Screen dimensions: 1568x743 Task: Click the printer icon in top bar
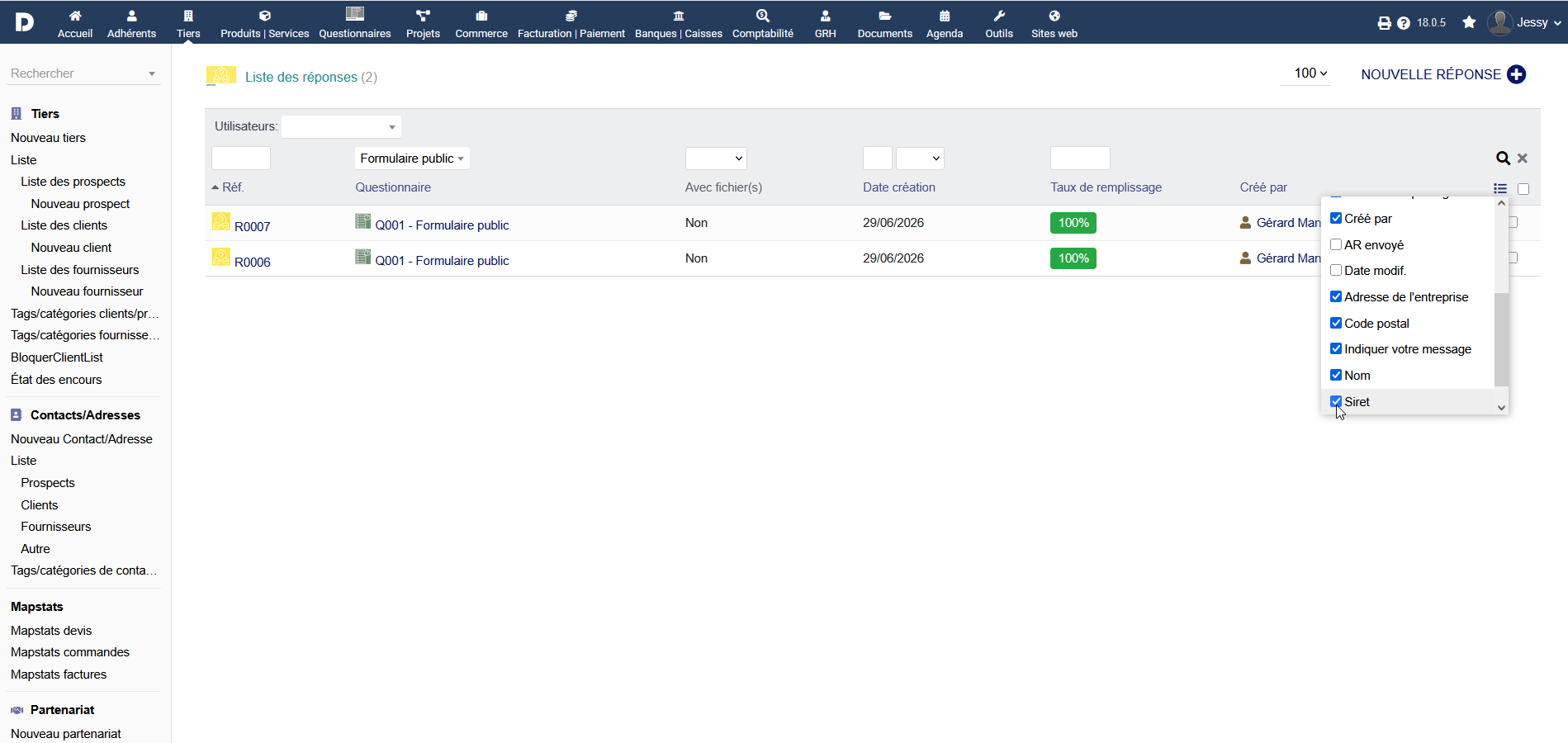[1385, 23]
